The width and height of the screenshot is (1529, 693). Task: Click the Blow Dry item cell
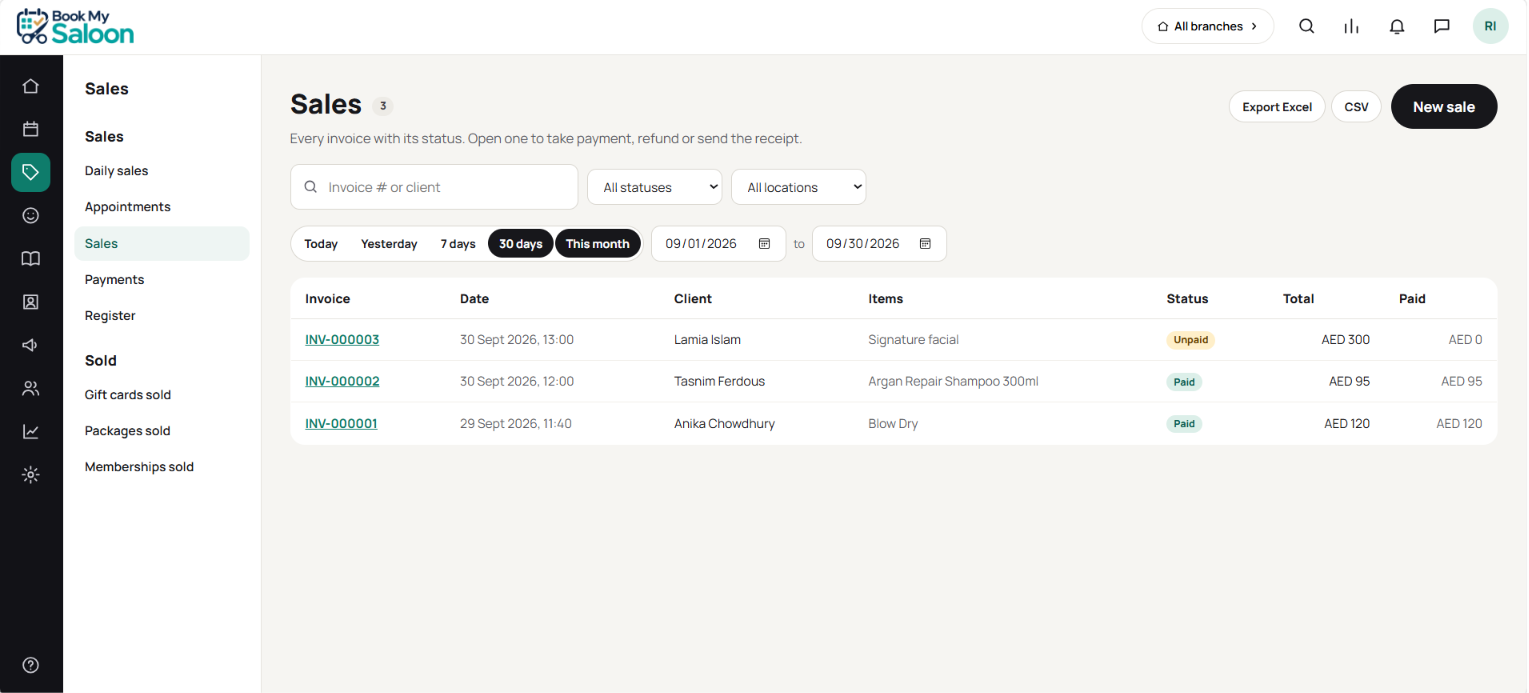pos(893,424)
